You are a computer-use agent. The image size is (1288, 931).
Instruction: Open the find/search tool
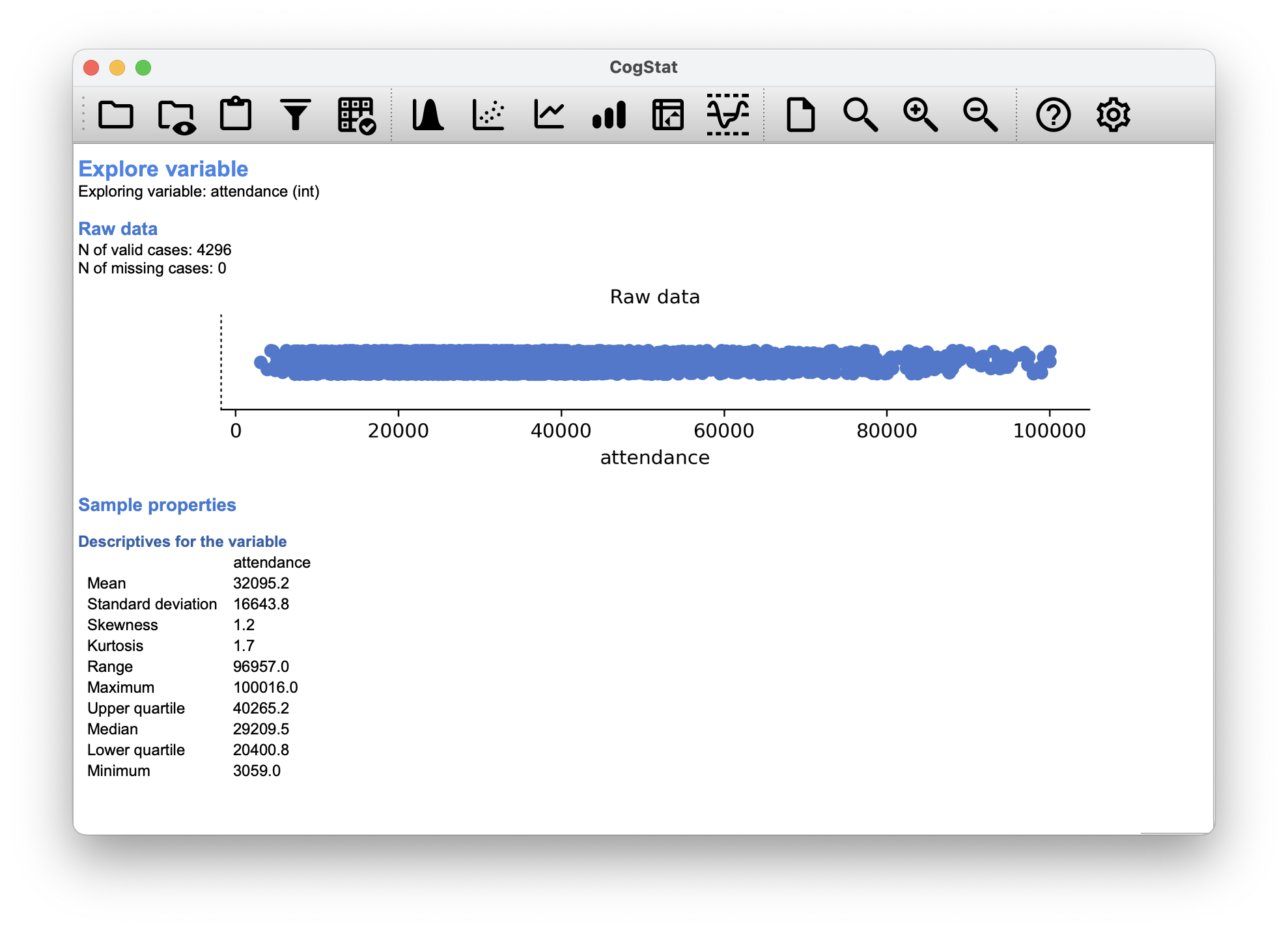[861, 114]
